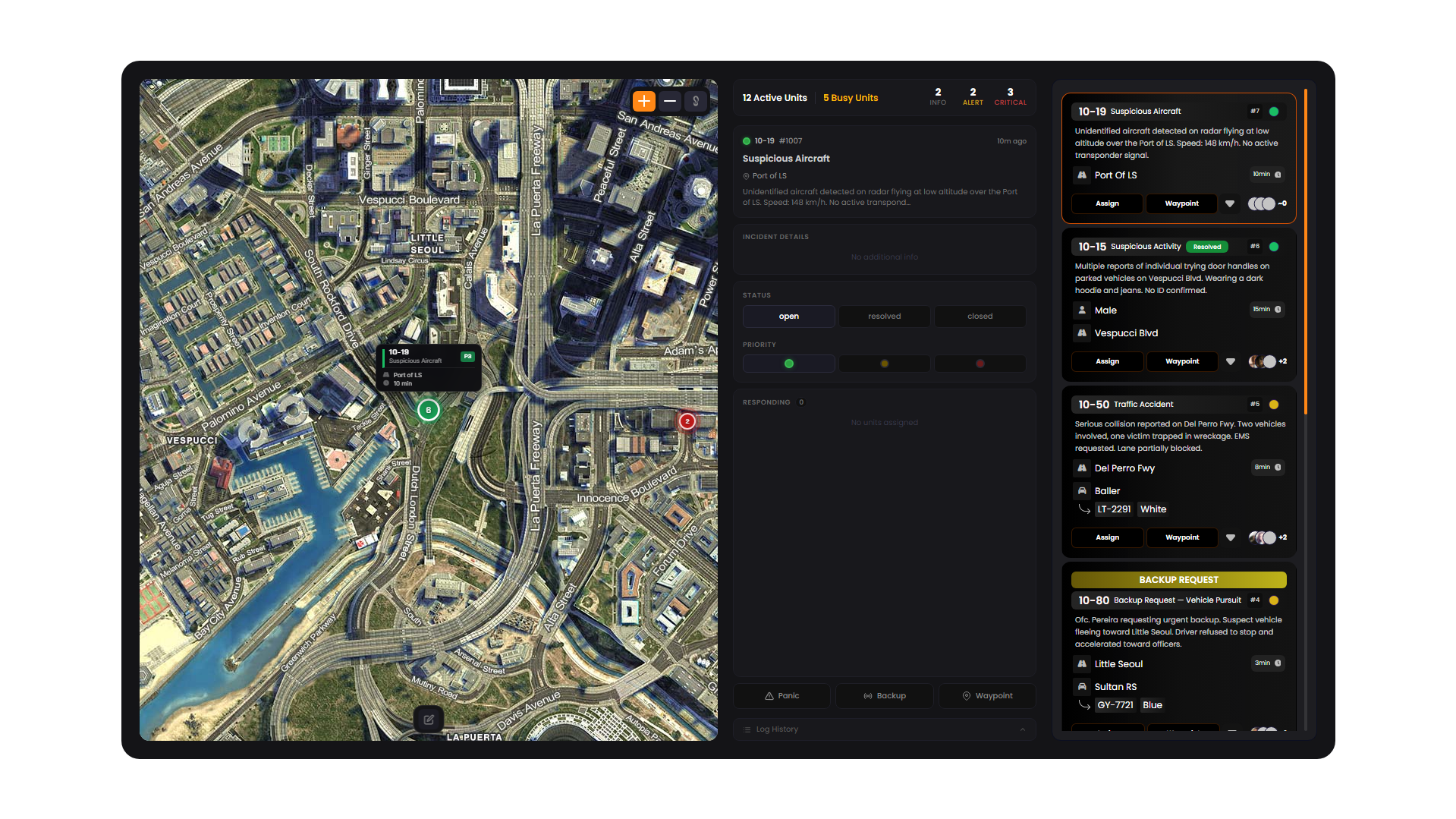The height and width of the screenshot is (819, 1456).
Task: Click the 3min clock badge
Action: point(1268,663)
